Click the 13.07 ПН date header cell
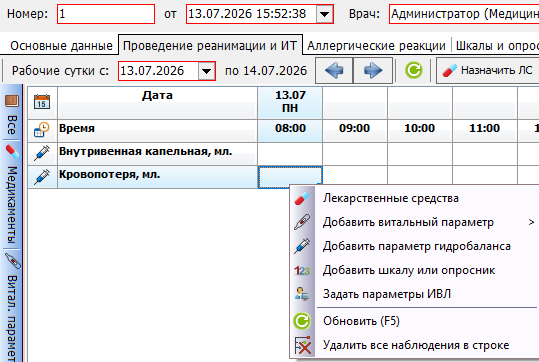Viewport: 539px width, 362px height. (290, 102)
